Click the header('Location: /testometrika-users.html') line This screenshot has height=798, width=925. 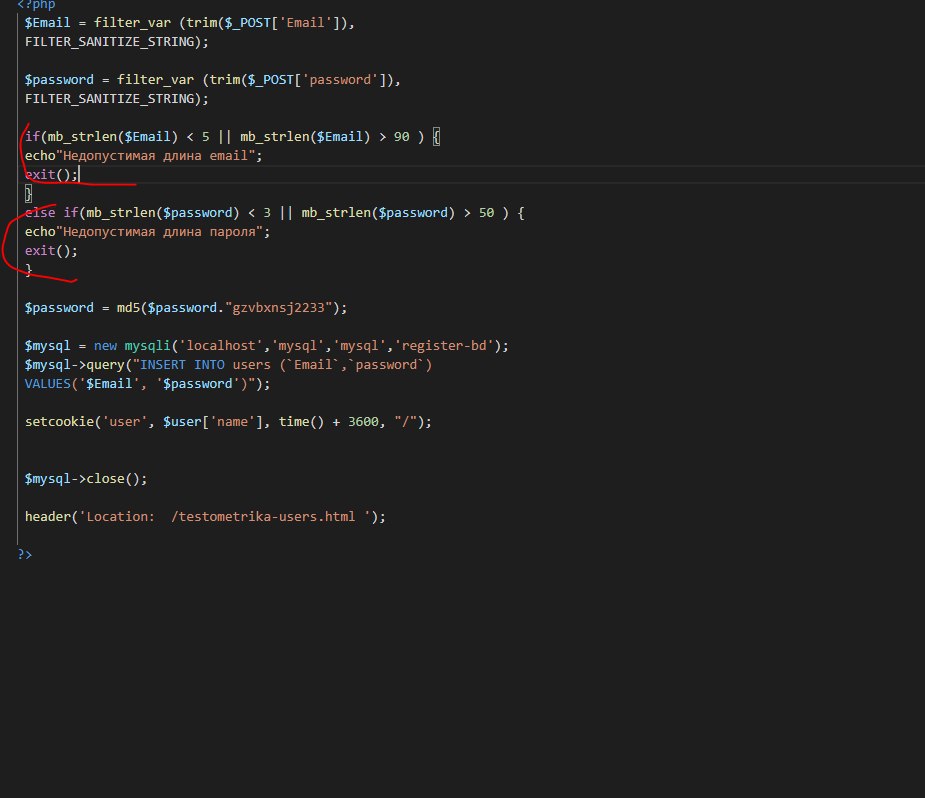(x=205, y=517)
